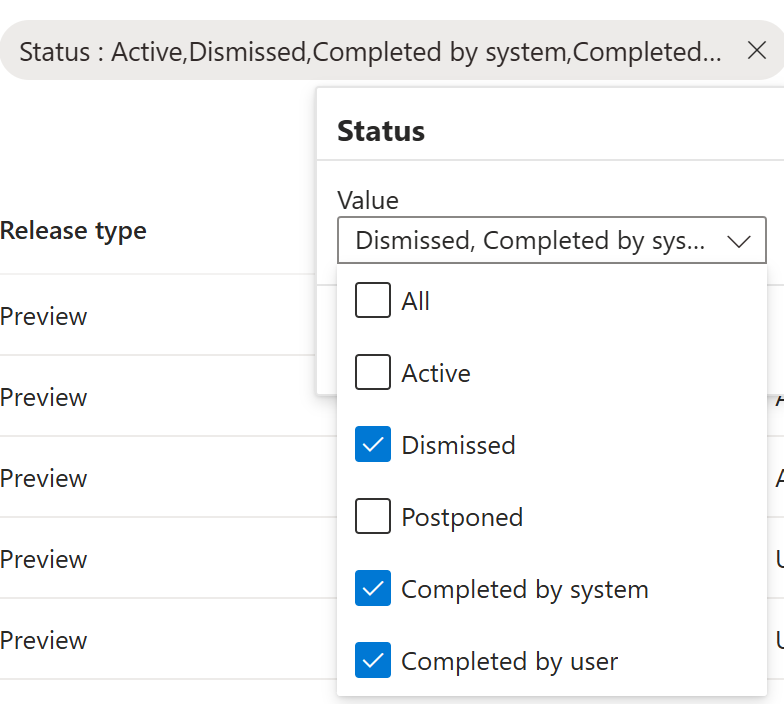Choose the Dismissed option label
This screenshot has height=704, width=784.
[458, 445]
